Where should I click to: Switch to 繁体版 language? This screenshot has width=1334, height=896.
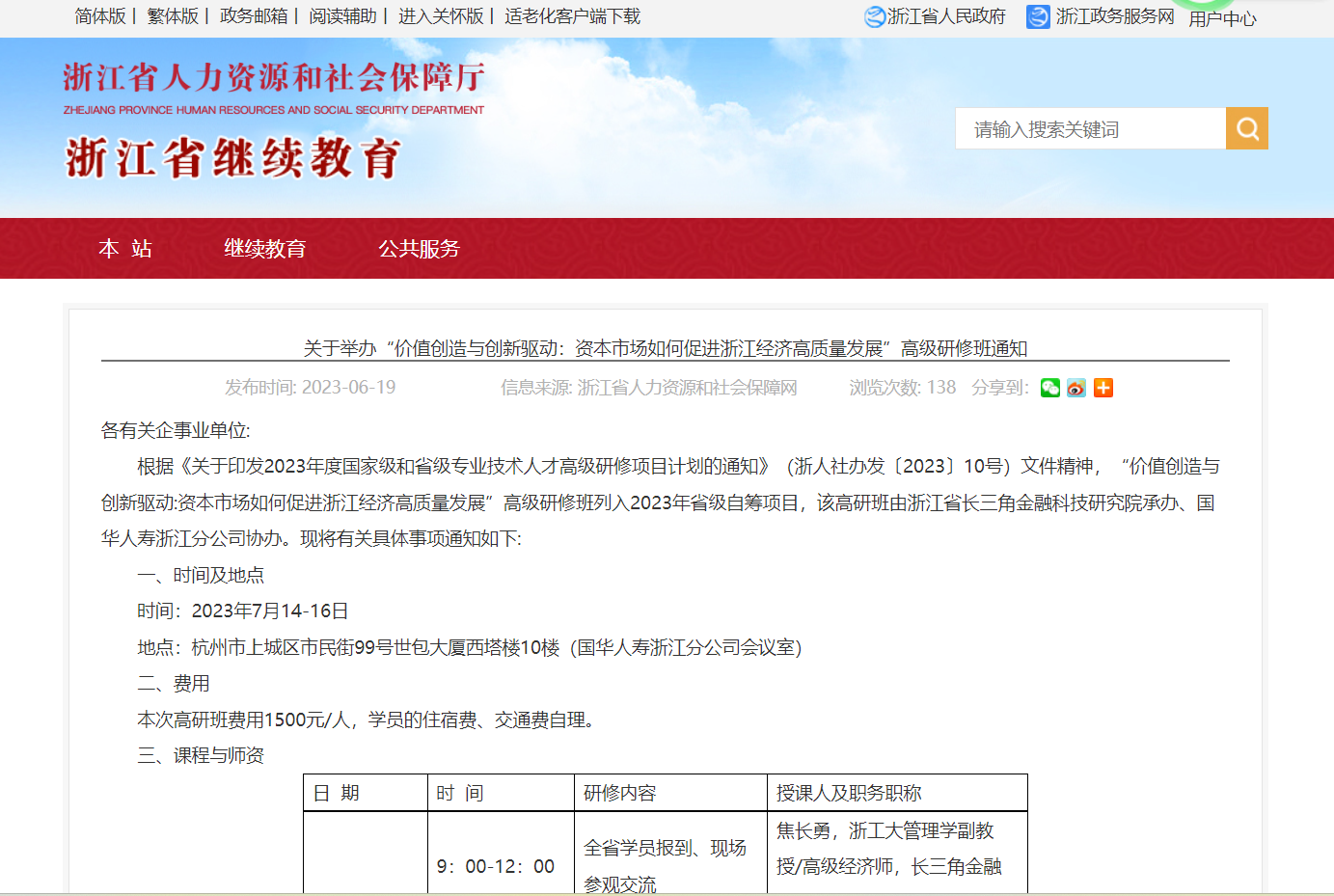pos(173,16)
